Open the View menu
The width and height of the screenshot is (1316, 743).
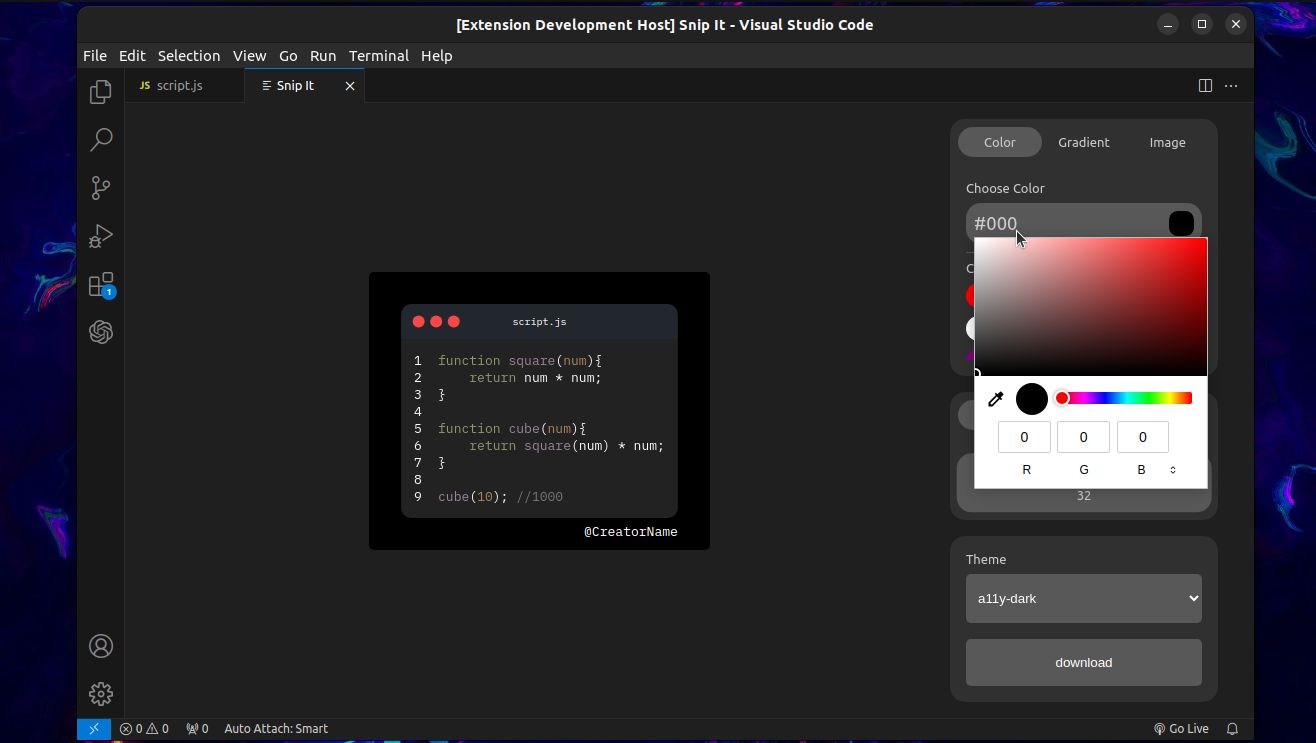[x=250, y=56]
